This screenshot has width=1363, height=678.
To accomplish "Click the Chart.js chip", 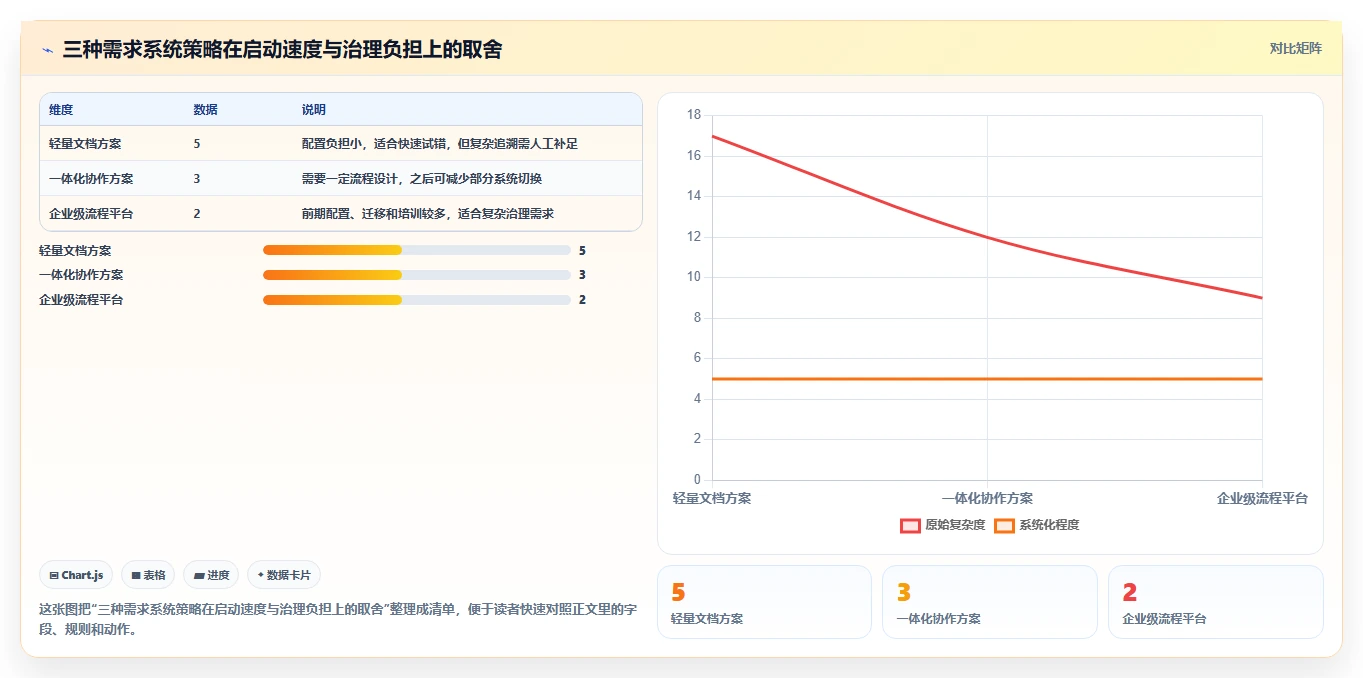I will (76, 575).
